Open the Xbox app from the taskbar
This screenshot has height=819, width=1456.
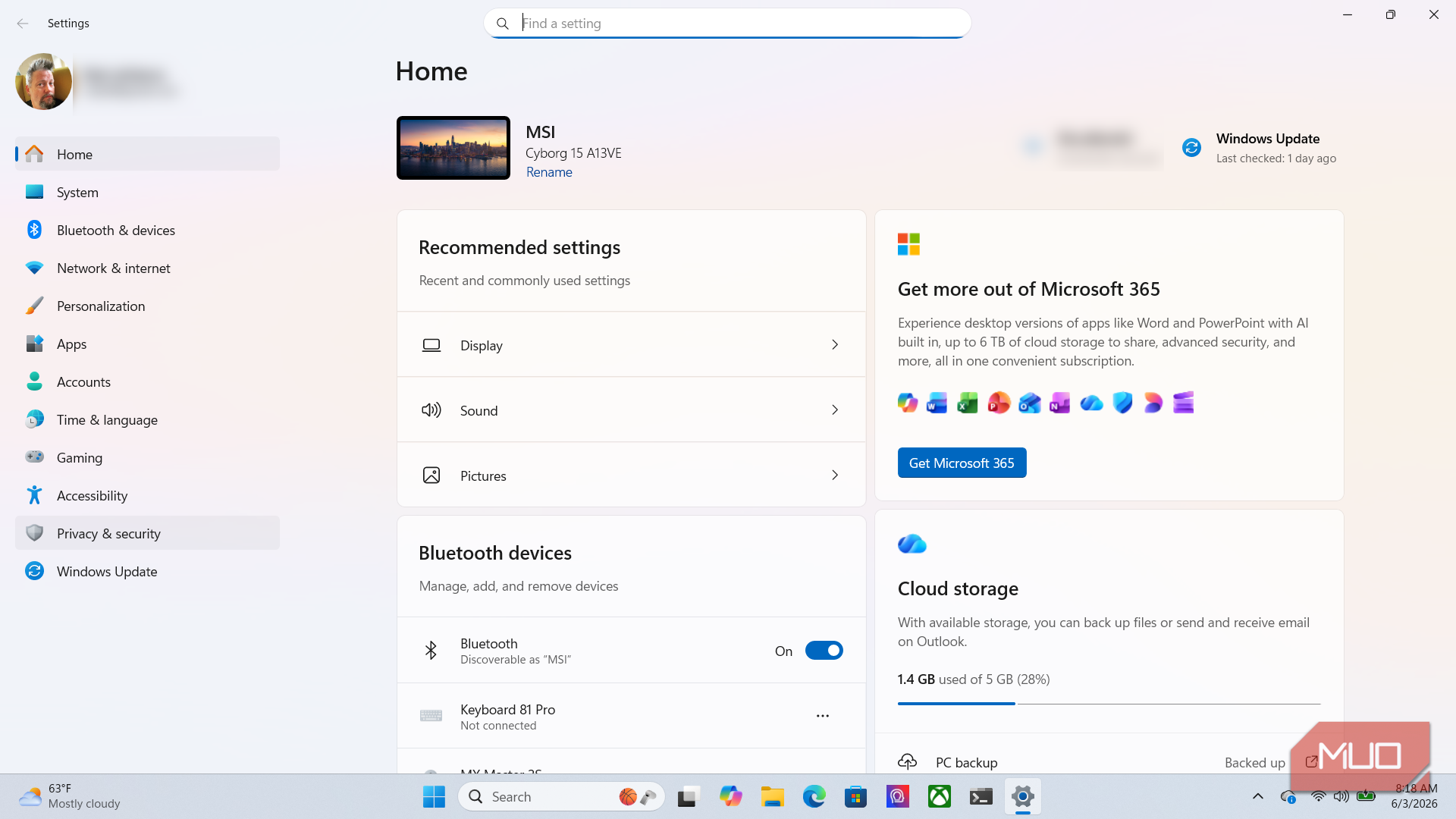[x=939, y=796]
